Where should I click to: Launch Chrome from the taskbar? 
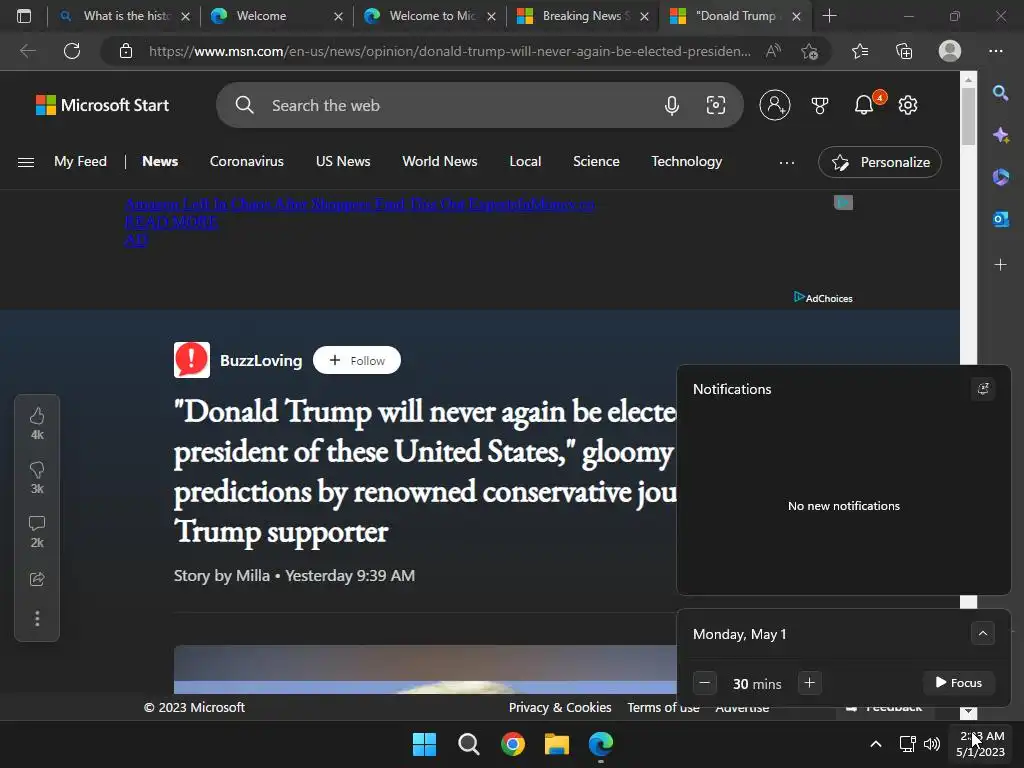pos(513,744)
